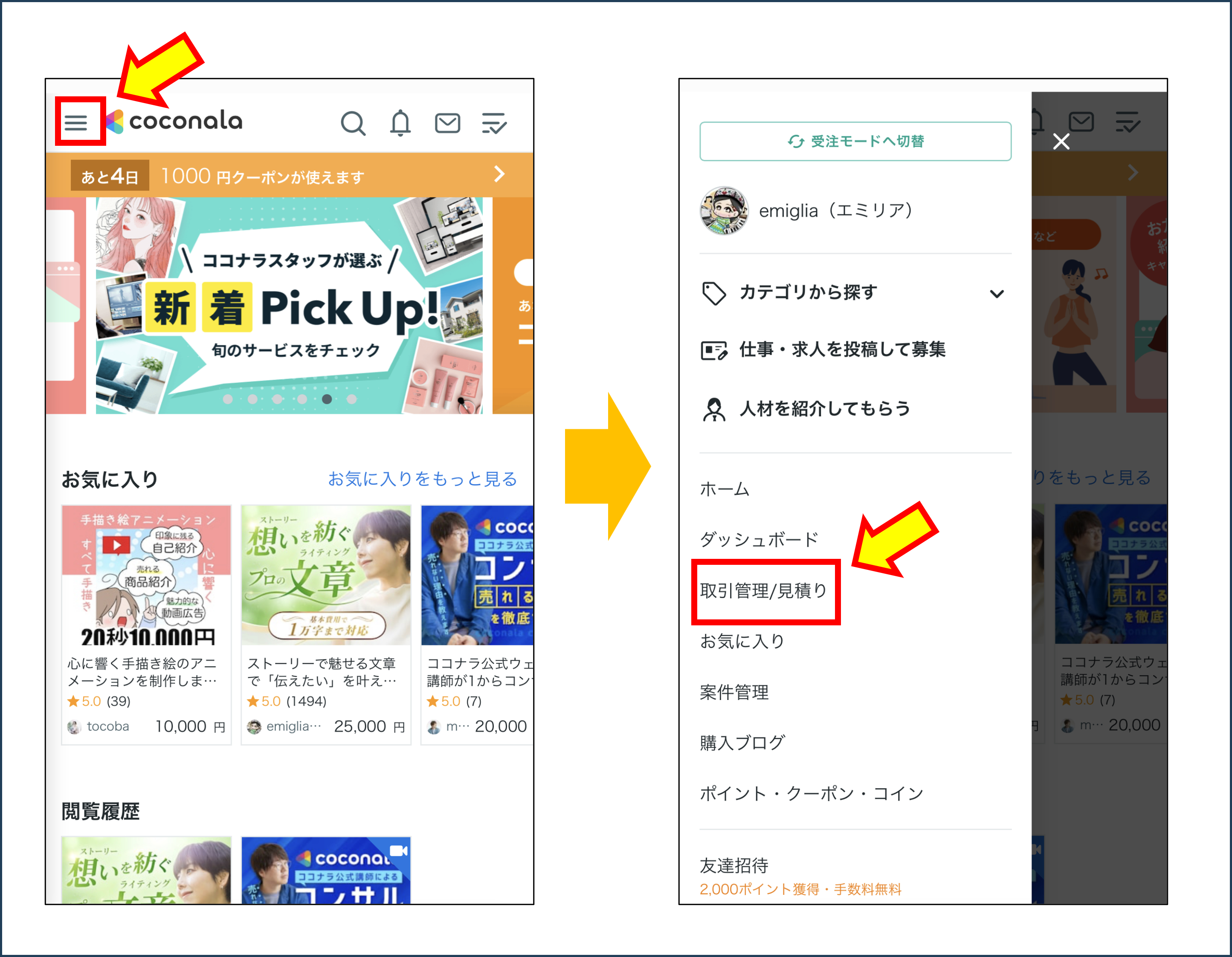
Task: Go to ホーム in the side menu
Action: pos(724,489)
